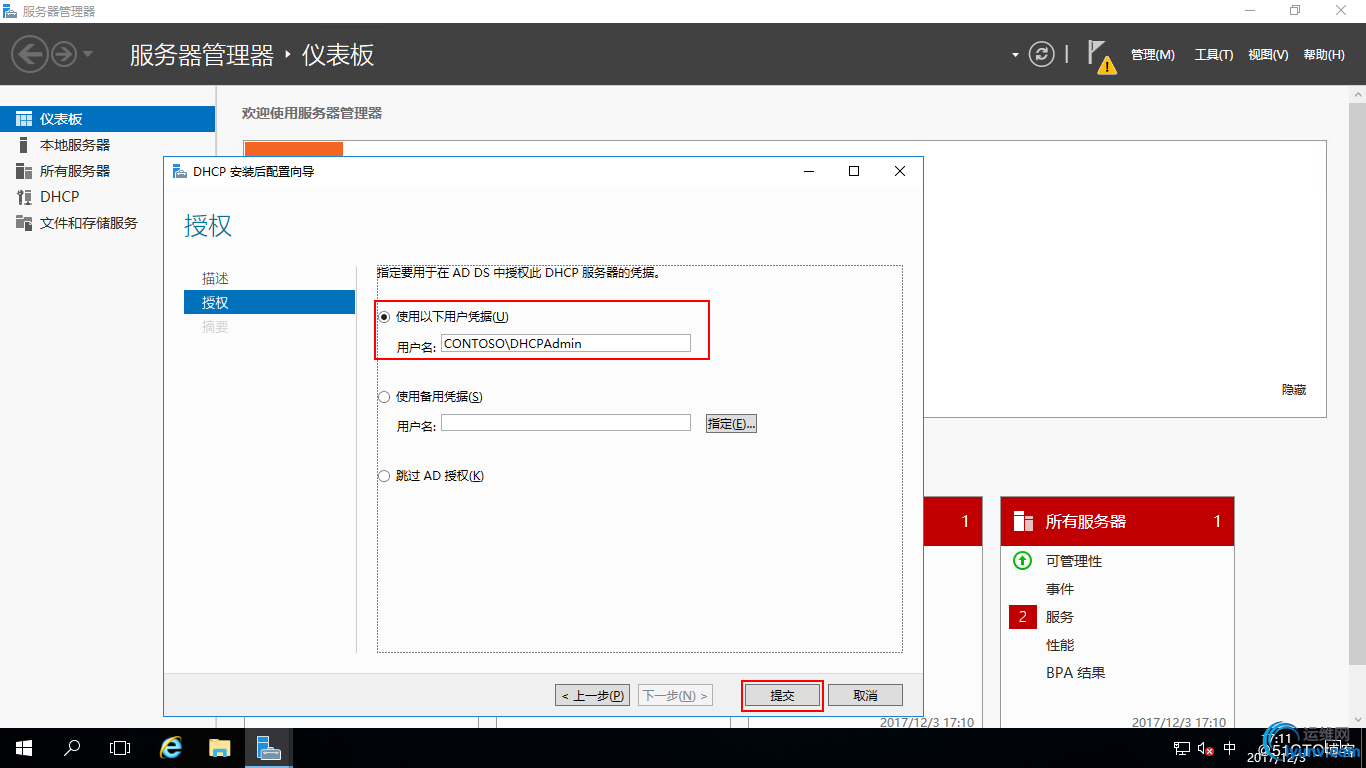Click the Server Manager taskbar icon

pyautogui.click(x=268, y=748)
